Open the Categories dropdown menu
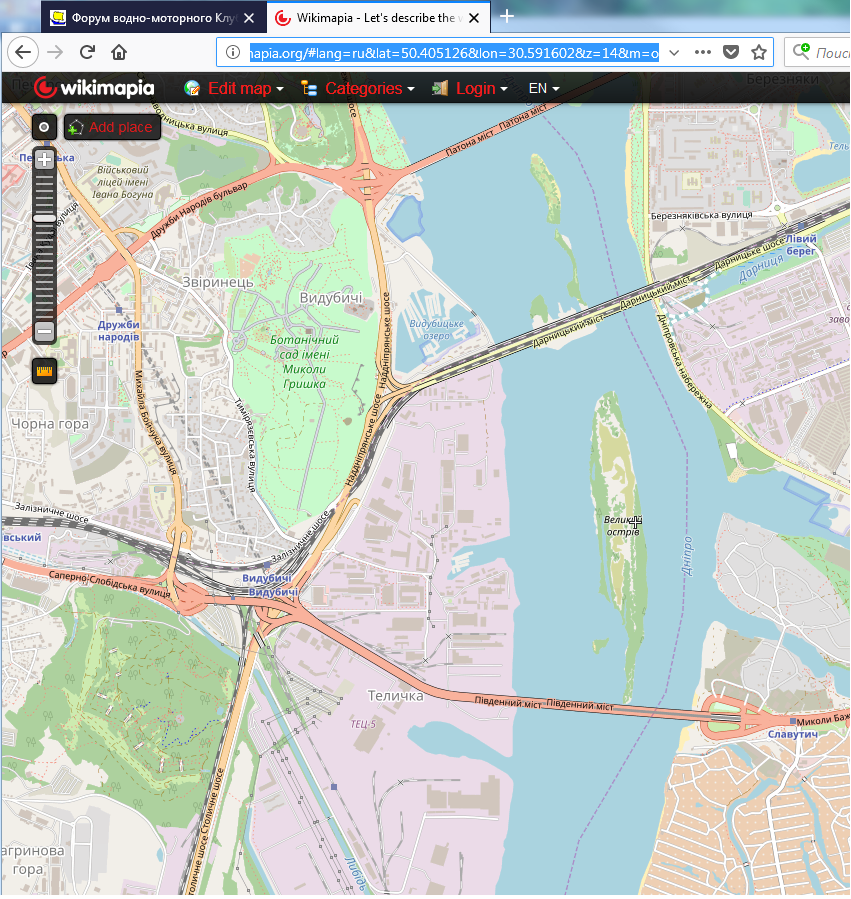Image resolution: width=851 pixels, height=899 pixels. point(358,88)
